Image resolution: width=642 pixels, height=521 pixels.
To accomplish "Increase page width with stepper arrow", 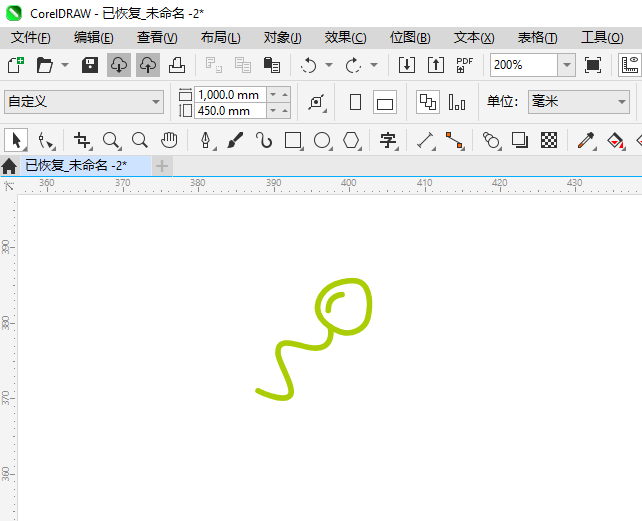I will [x=285, y=95].
